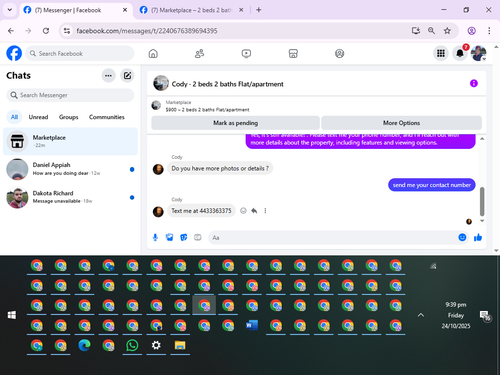Click the address bar URL
This screenshot has height=375, width=500.
(147, 31)
